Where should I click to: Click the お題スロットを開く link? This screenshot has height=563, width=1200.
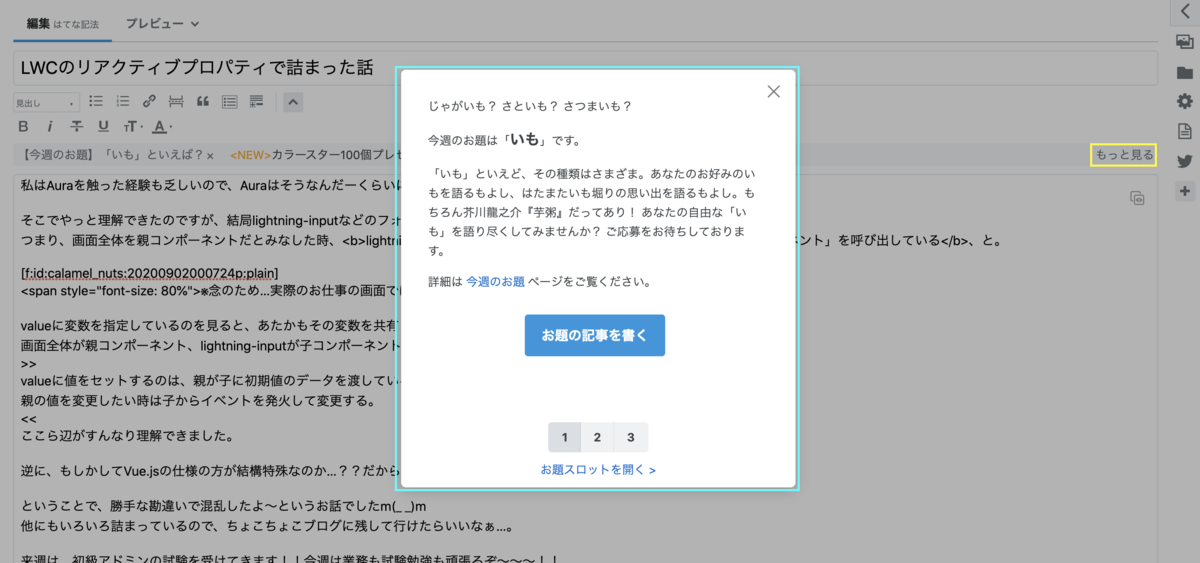click(x=598, y=469)
